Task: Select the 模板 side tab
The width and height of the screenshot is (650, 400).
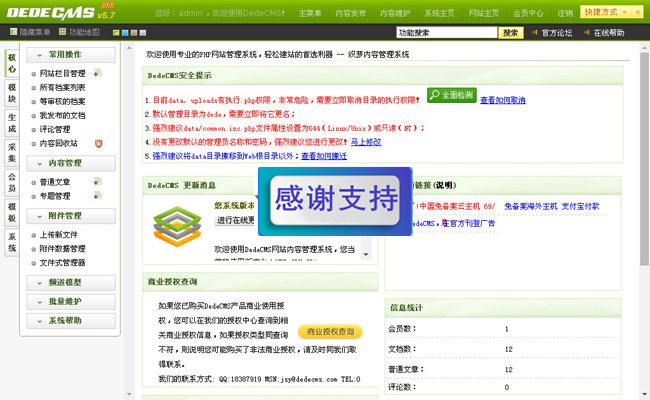Action: pos(12,212)
